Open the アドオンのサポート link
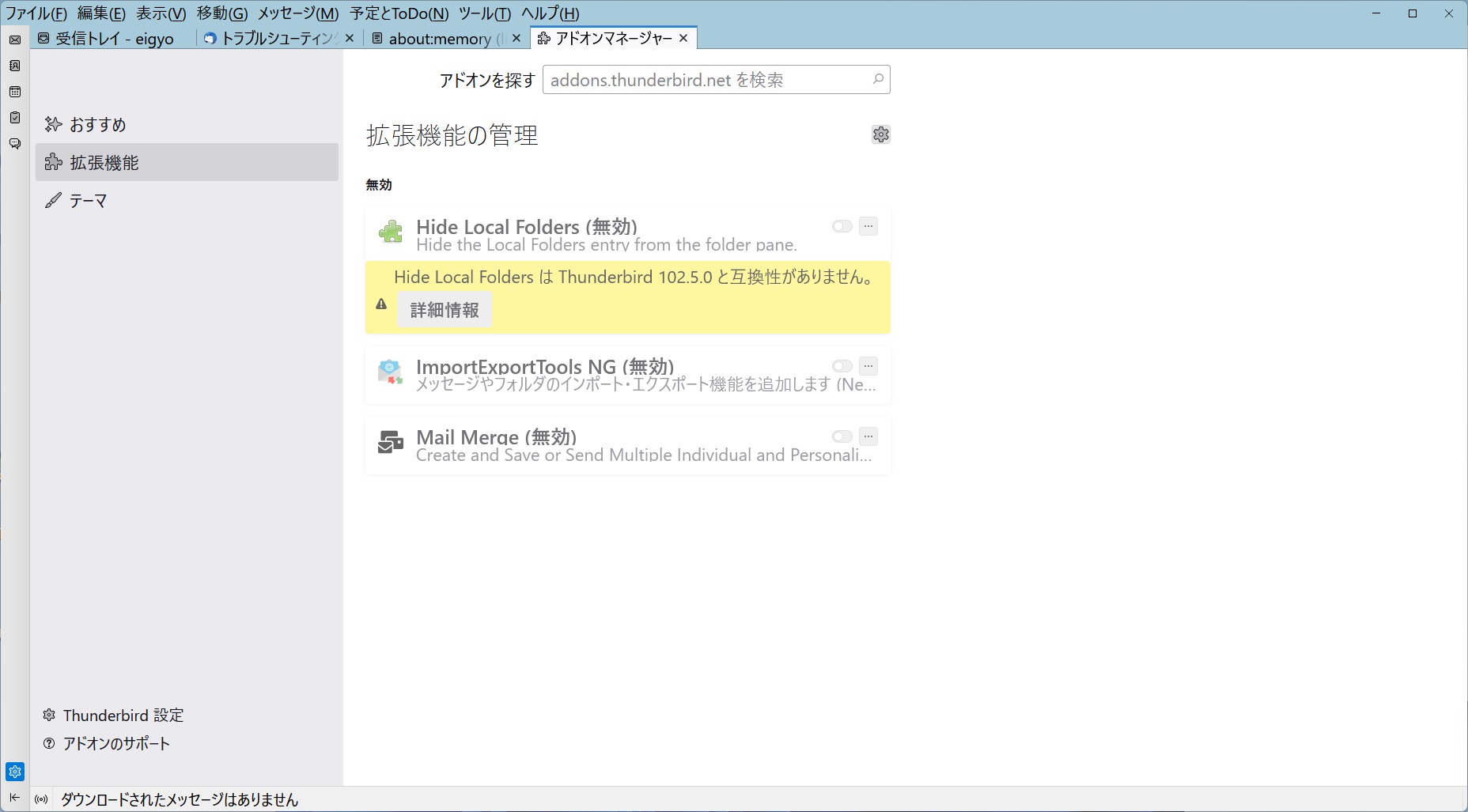Screen dimensions: 1468x812 [116, 743]
